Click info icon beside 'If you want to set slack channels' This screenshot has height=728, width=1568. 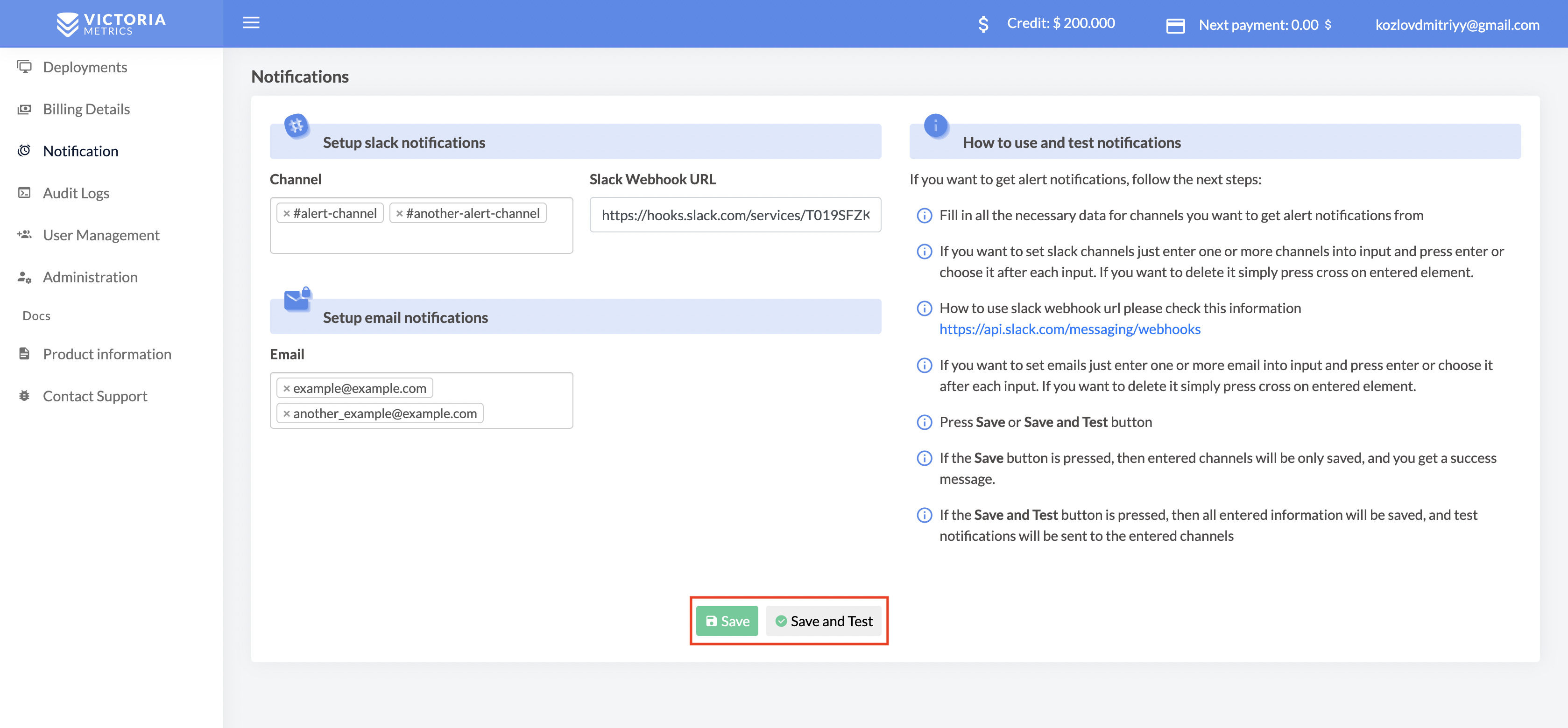(924, 251)
